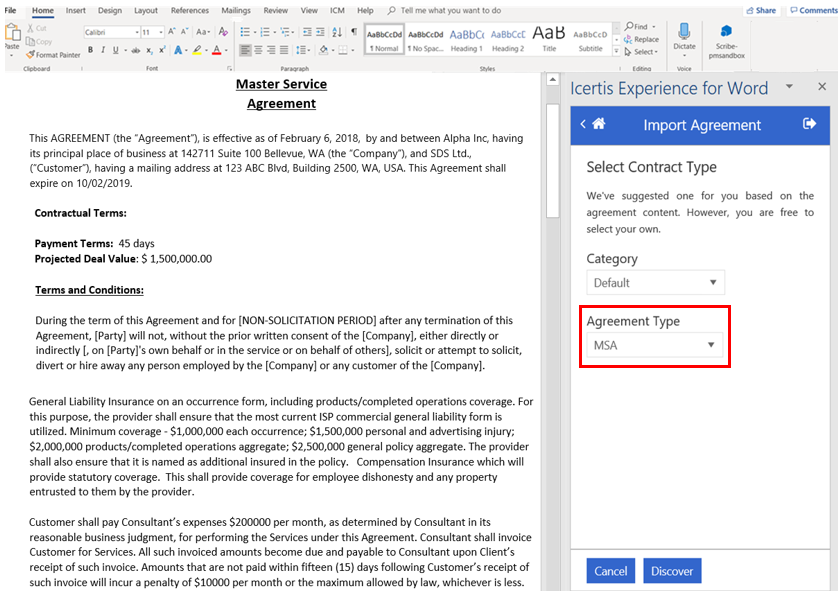Image resolution: width=839 pixels, height=595 pixels.
Task: Click the Cancel button
Action: [610, 571]
